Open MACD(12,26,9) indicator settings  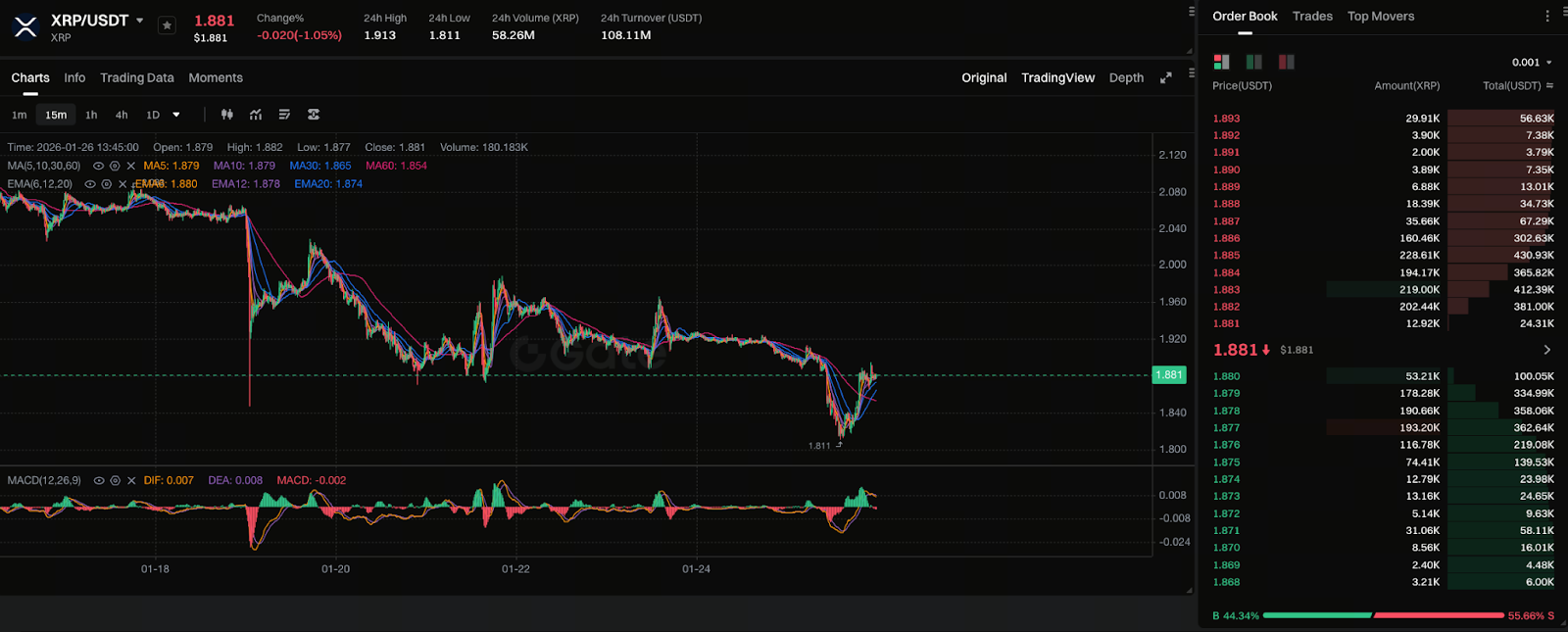coord(116,480)
